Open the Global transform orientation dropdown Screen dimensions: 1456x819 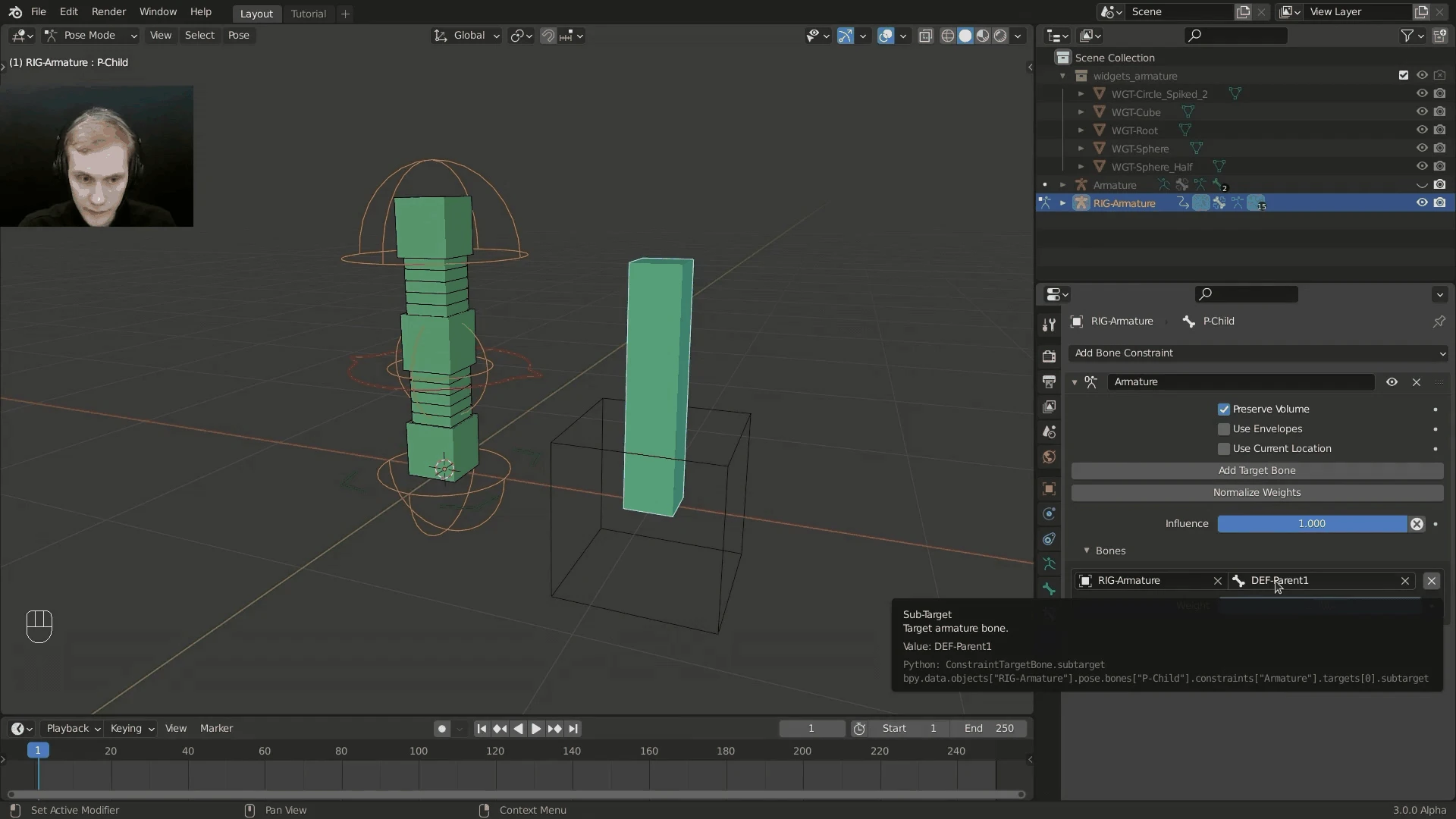[466, 36]
